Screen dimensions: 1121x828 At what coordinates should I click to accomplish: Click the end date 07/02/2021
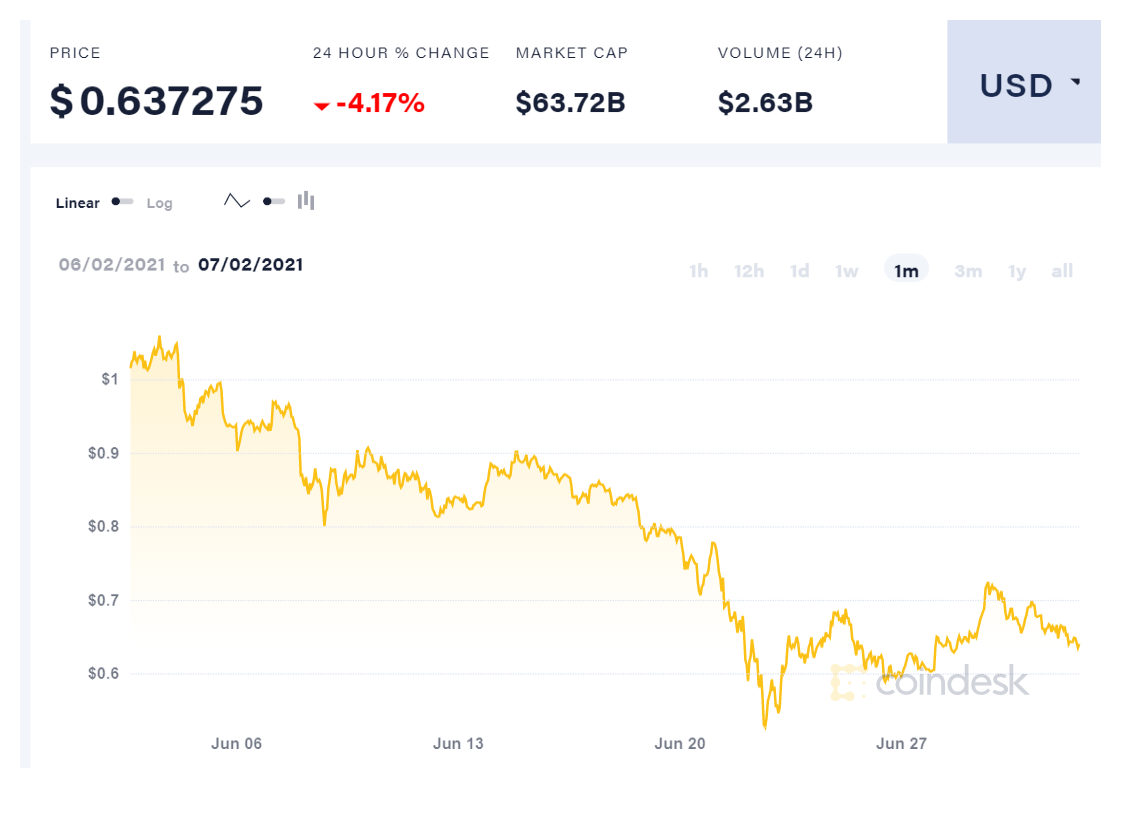coord(250,265)
